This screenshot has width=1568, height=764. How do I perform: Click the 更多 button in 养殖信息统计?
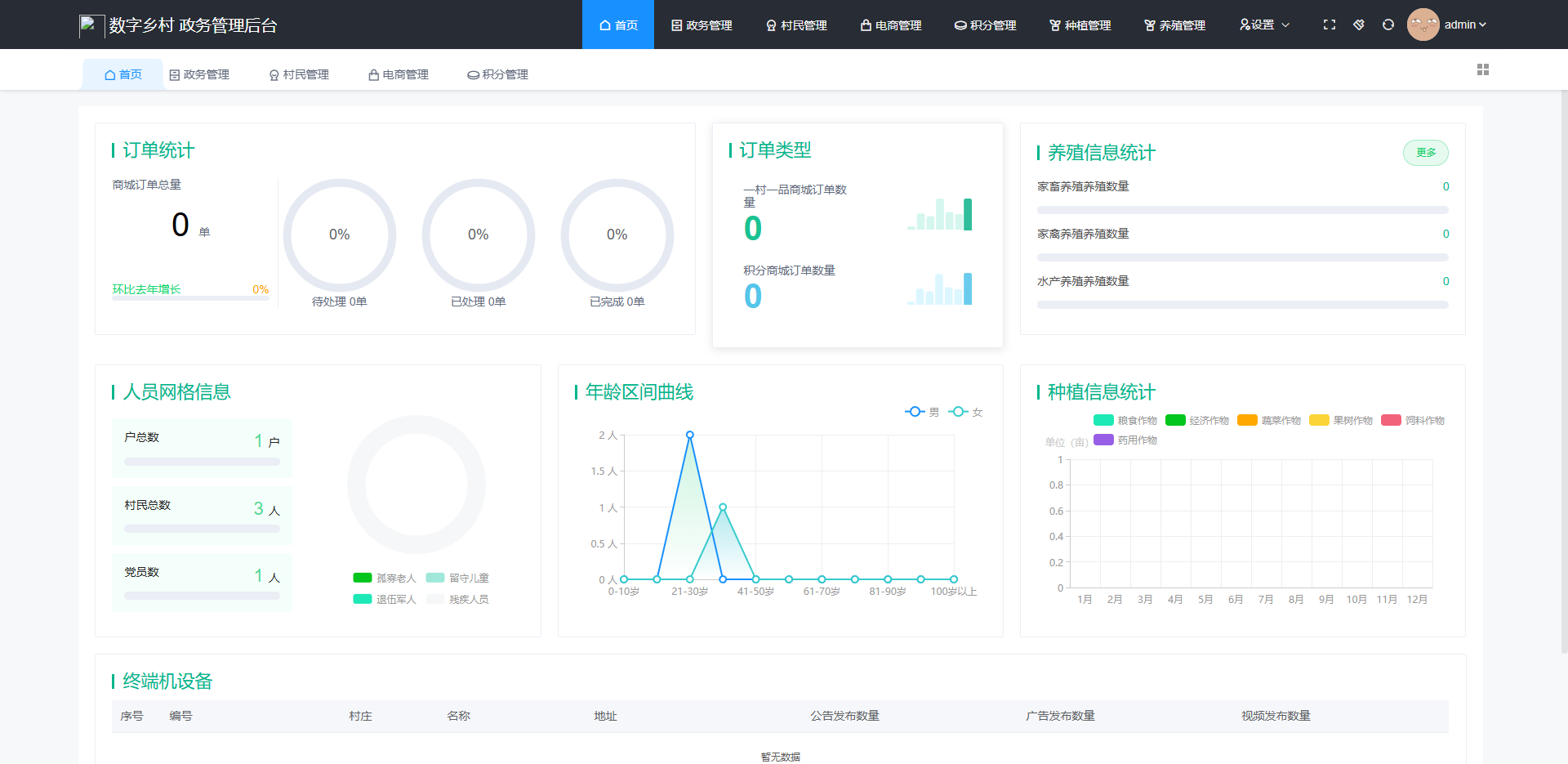(x=1425, y=153)
